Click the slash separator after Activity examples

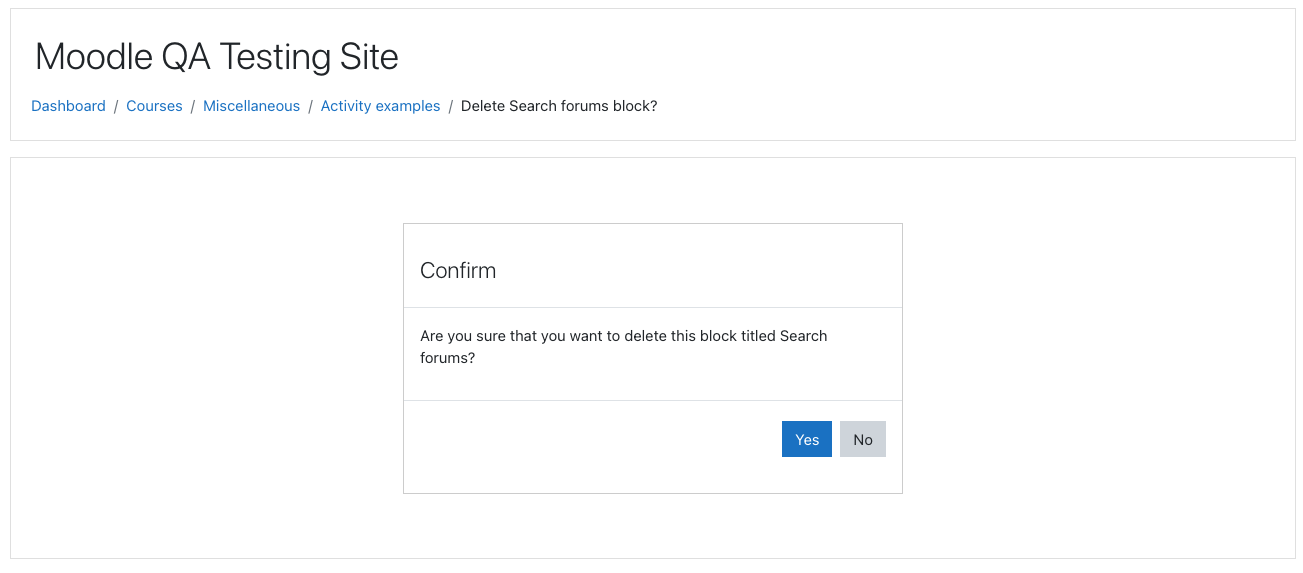(x=451, y=106)
